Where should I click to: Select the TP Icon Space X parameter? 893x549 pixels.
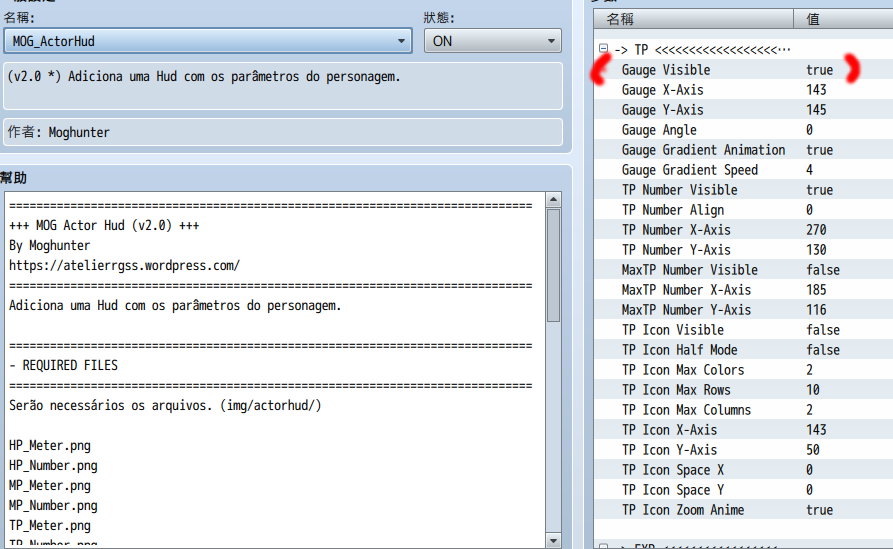click(743, 470)
